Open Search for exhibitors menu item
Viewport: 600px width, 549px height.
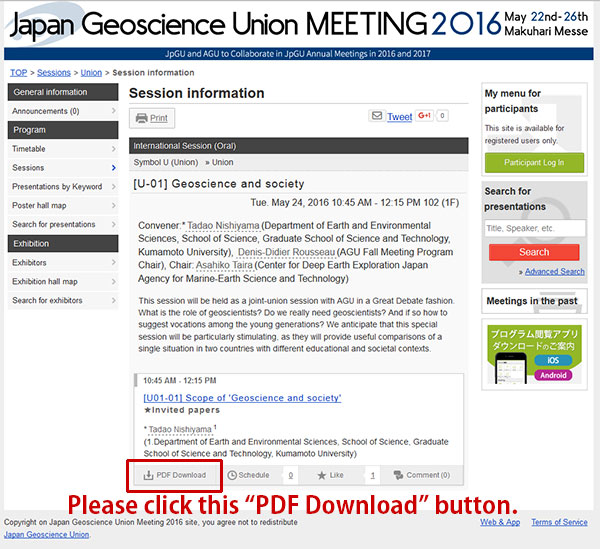63,300
